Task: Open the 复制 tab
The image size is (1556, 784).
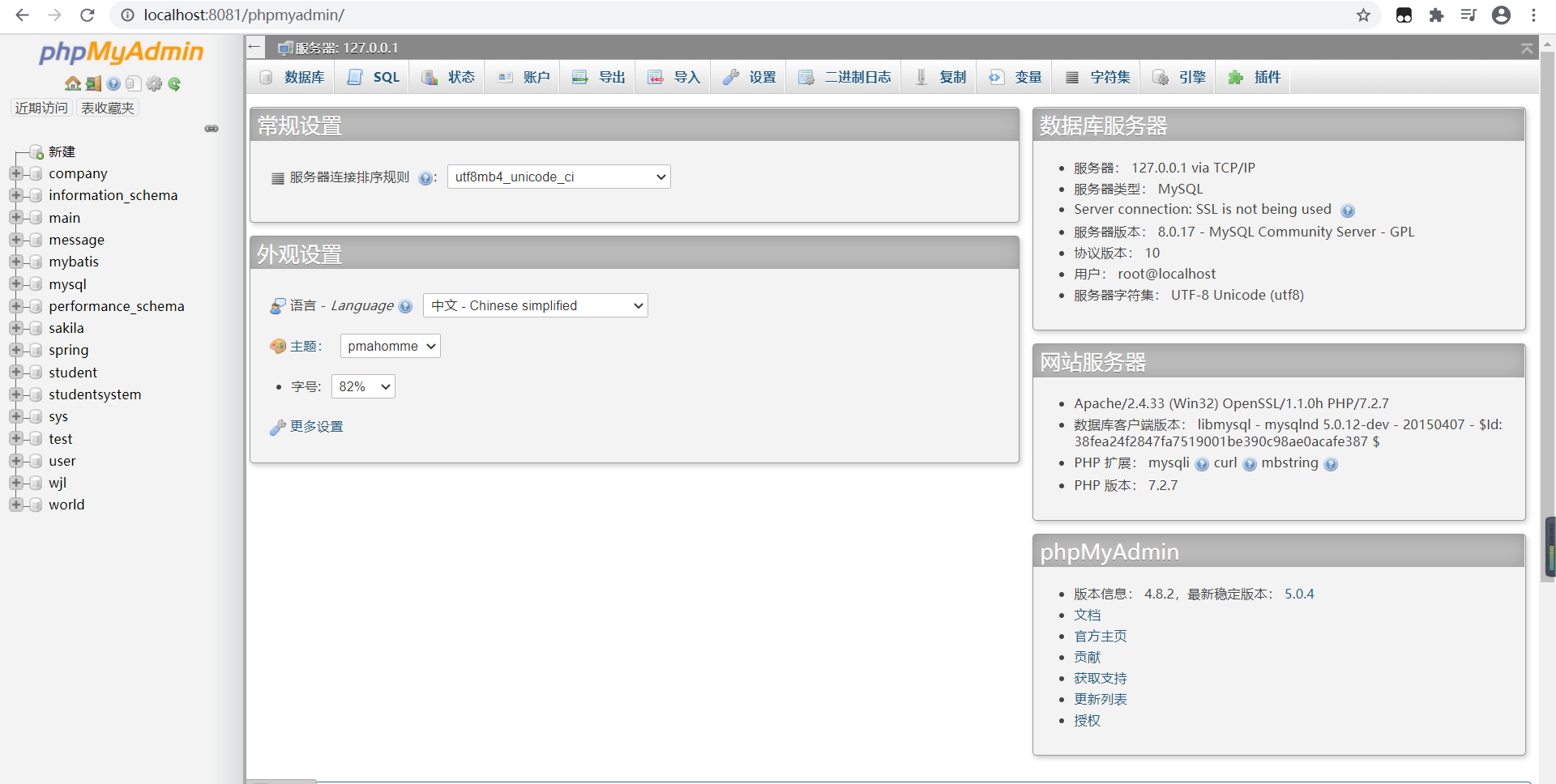Action: [939, 77]
